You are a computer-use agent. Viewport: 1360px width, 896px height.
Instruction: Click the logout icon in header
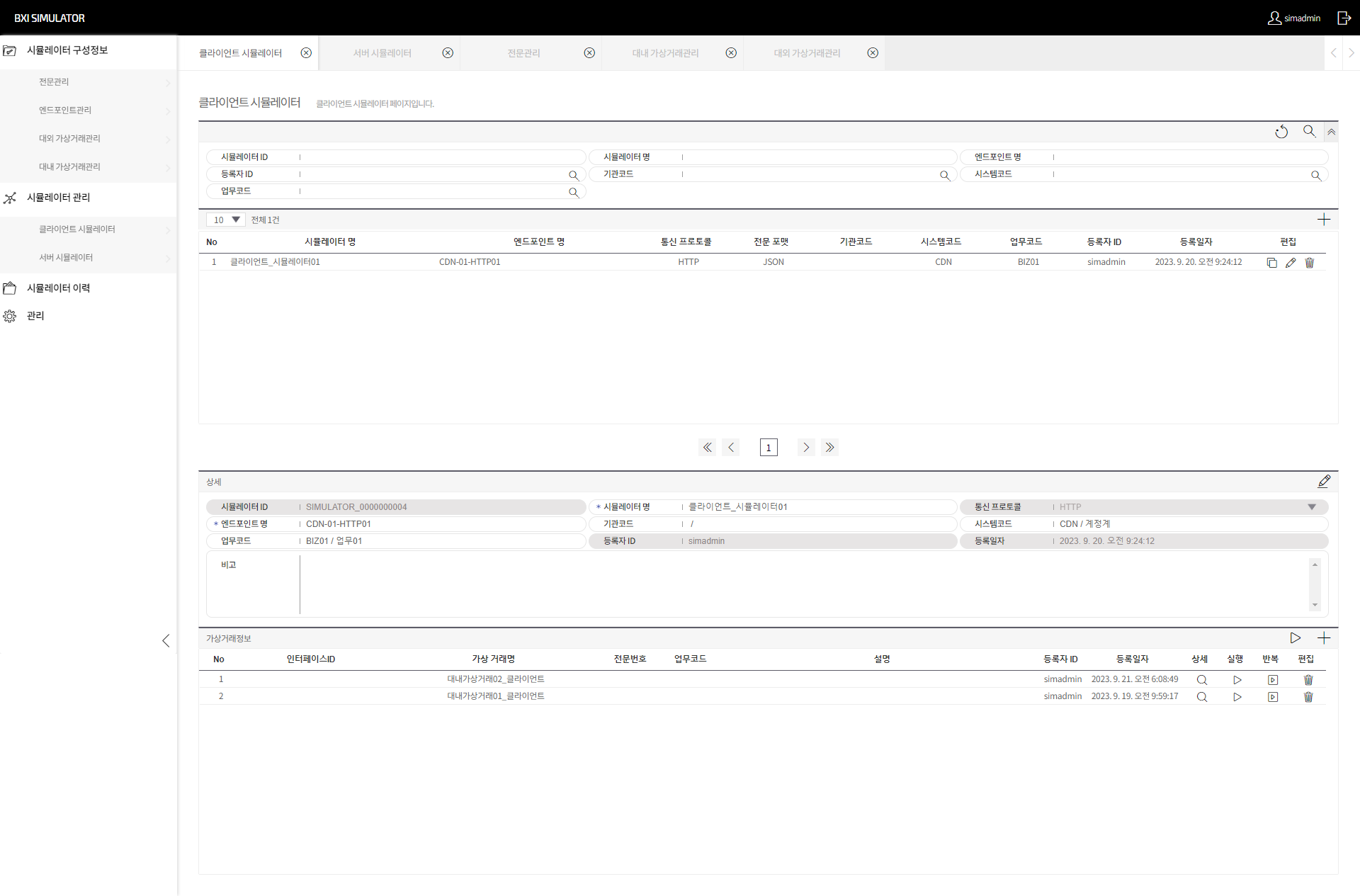click(x=1344, y=18)
